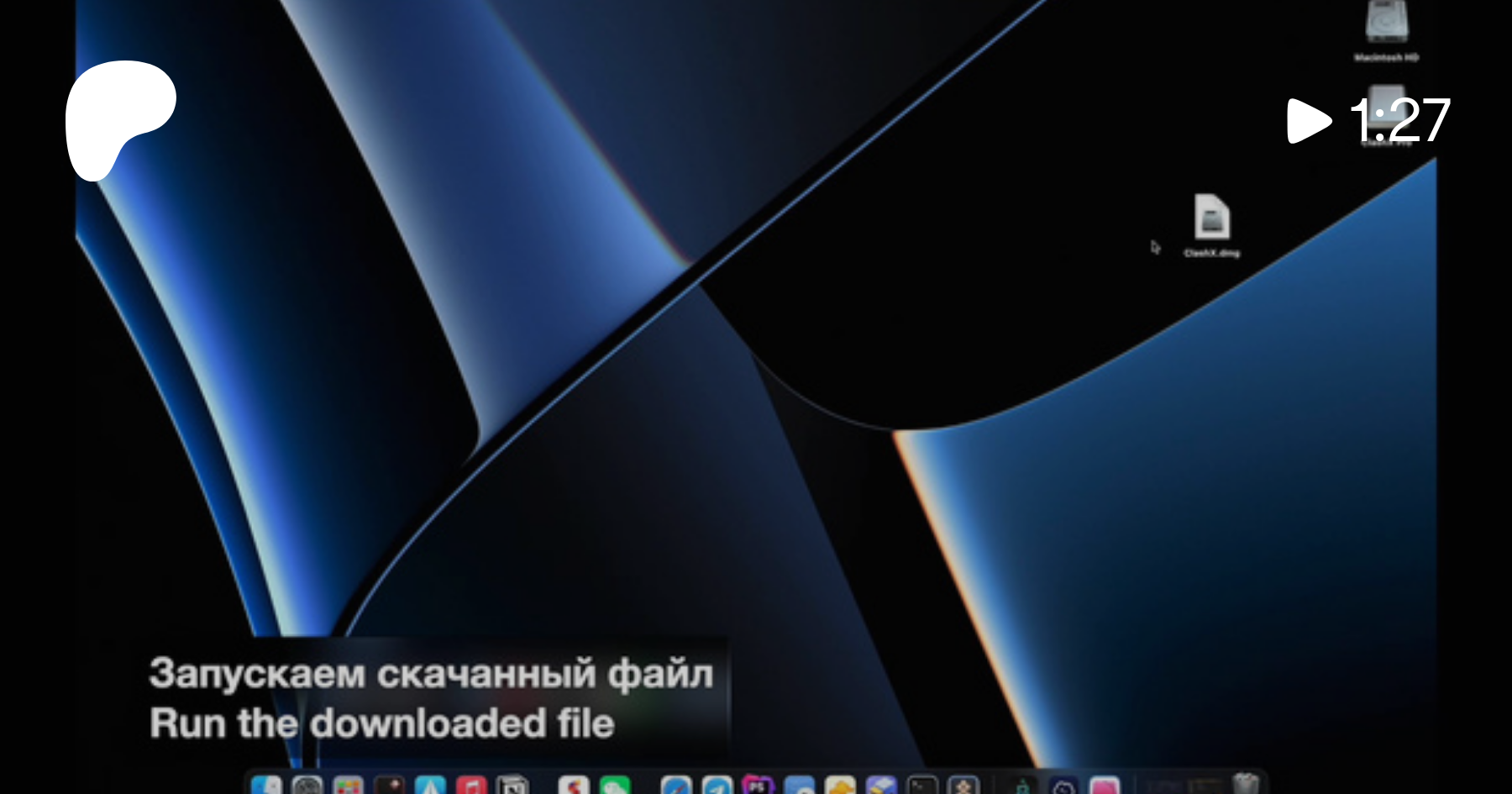1512x794 pixels.
Task: Open Telegram from the dock
Action: pyautogui.click(x=717, y=786)
